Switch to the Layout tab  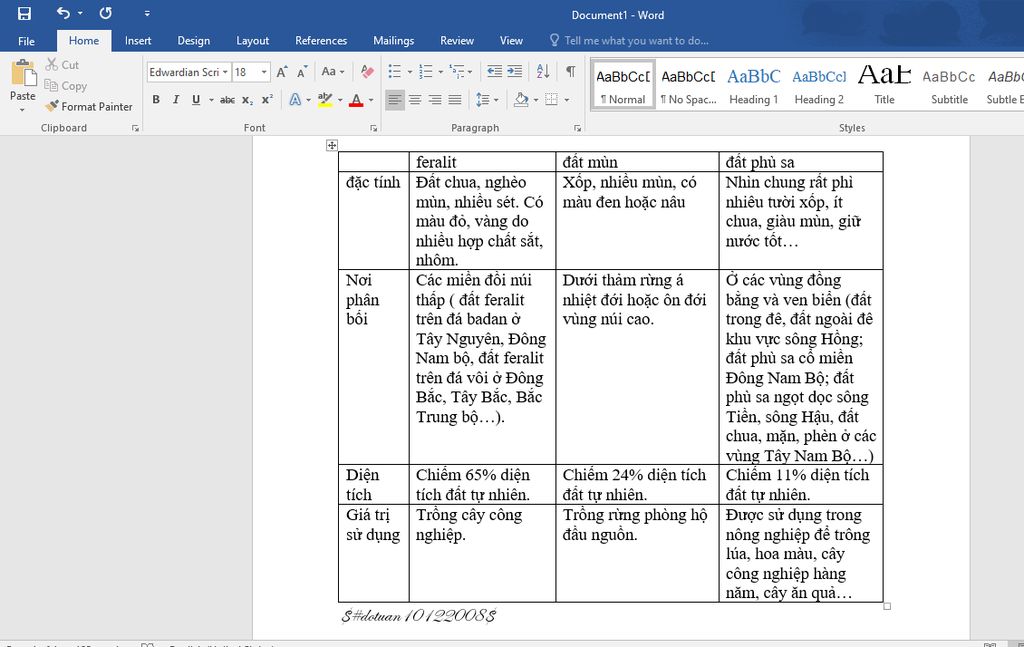pyautogui.click(x=252, y=40)
